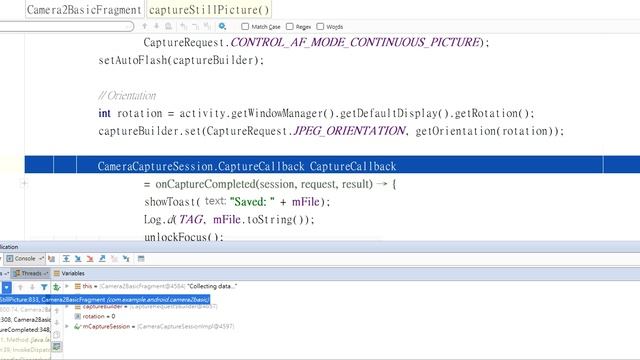Switch to the Variables tab

(69, 273)
